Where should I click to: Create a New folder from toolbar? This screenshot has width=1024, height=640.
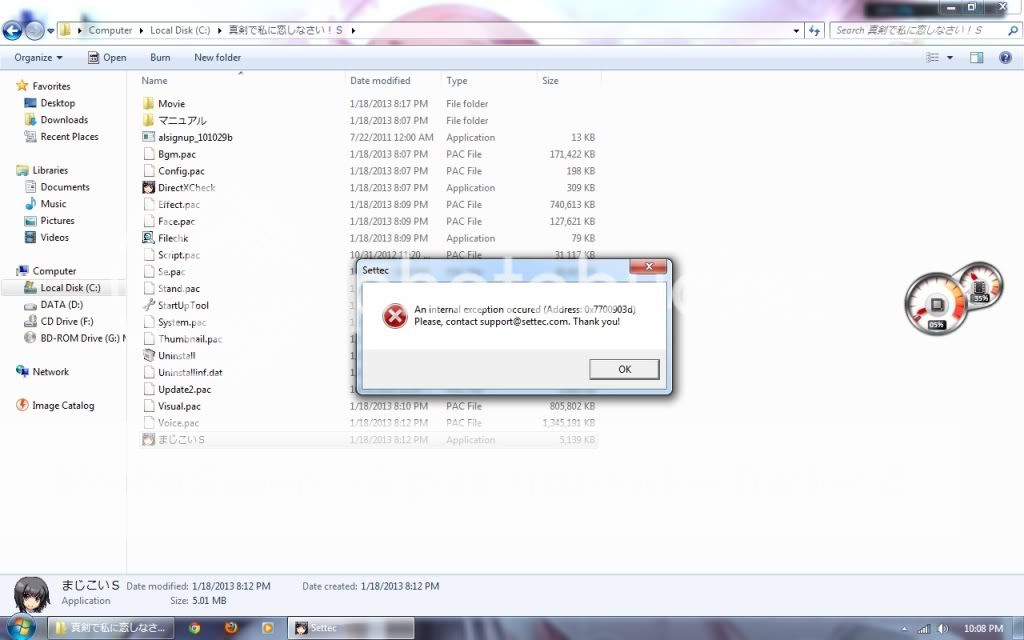point(217,58)
